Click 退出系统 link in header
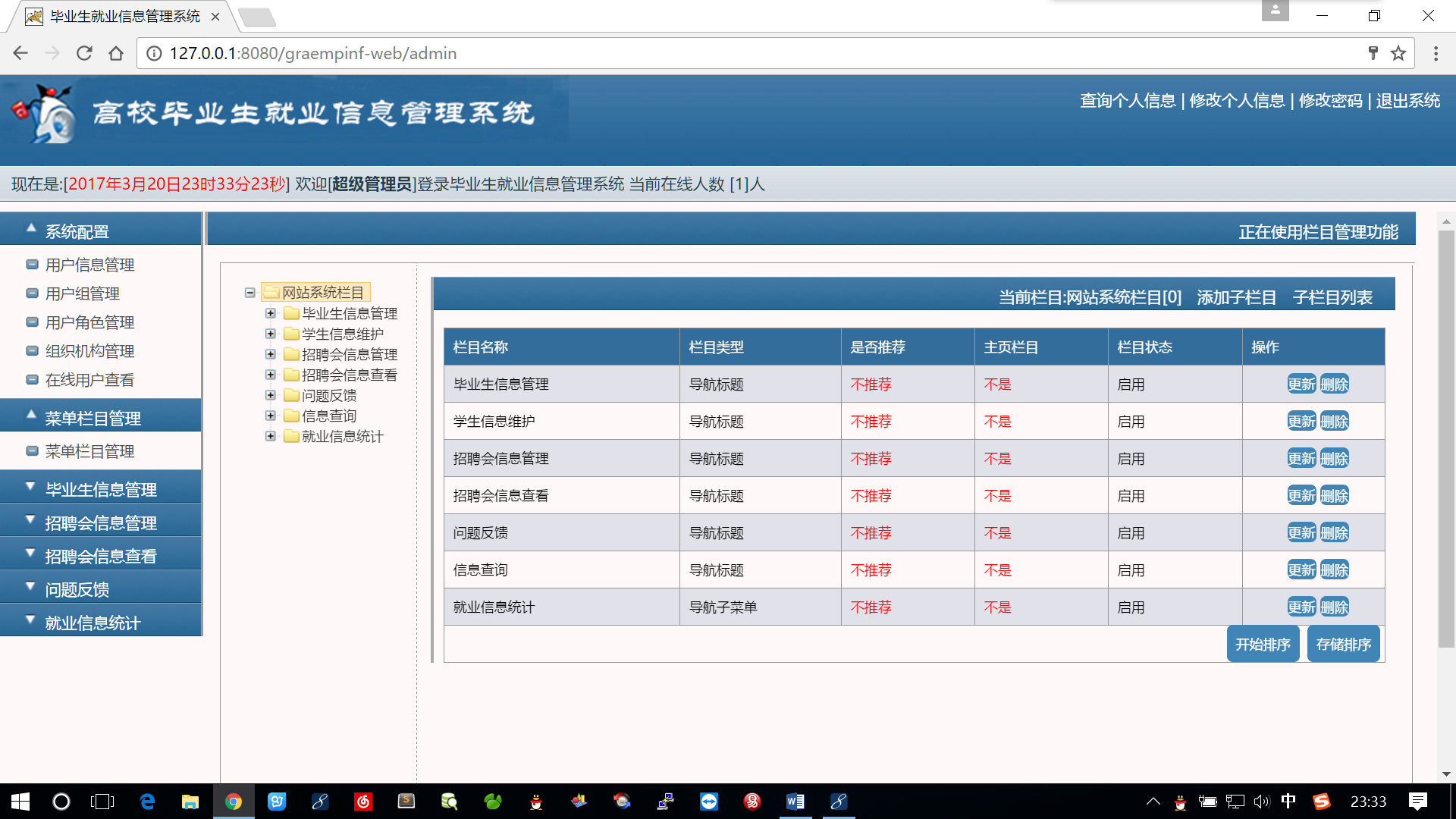Image resolution: width=1456 pixels, height=819 pixels. tap(1407, 101)
